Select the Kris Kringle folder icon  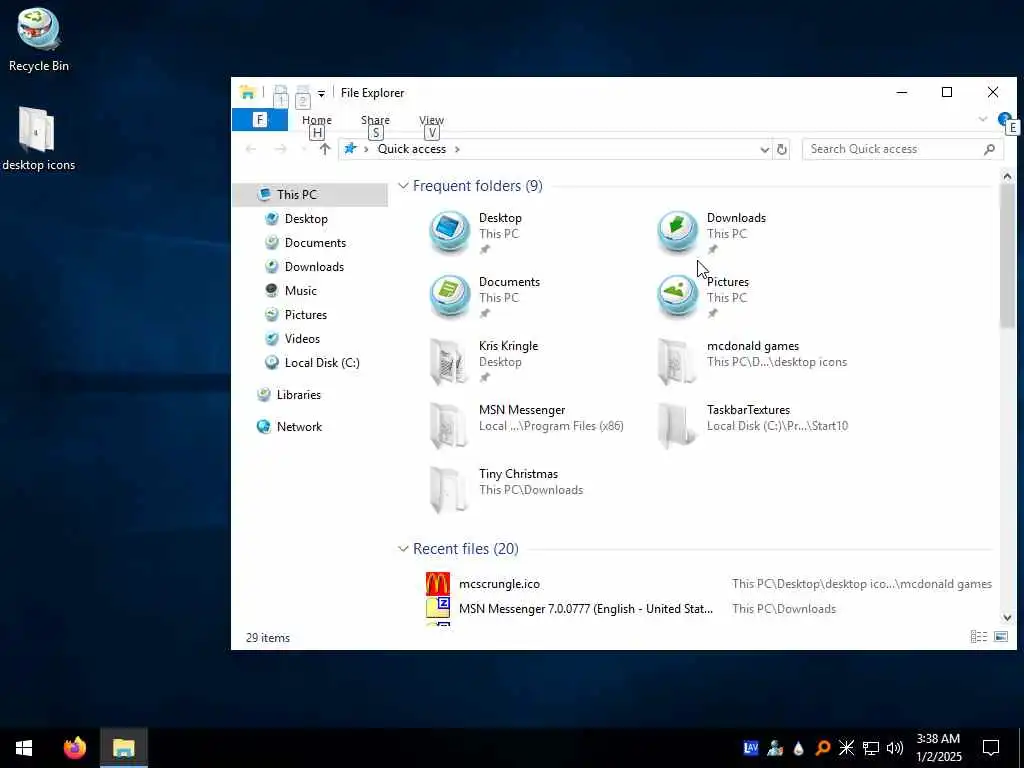449,360
